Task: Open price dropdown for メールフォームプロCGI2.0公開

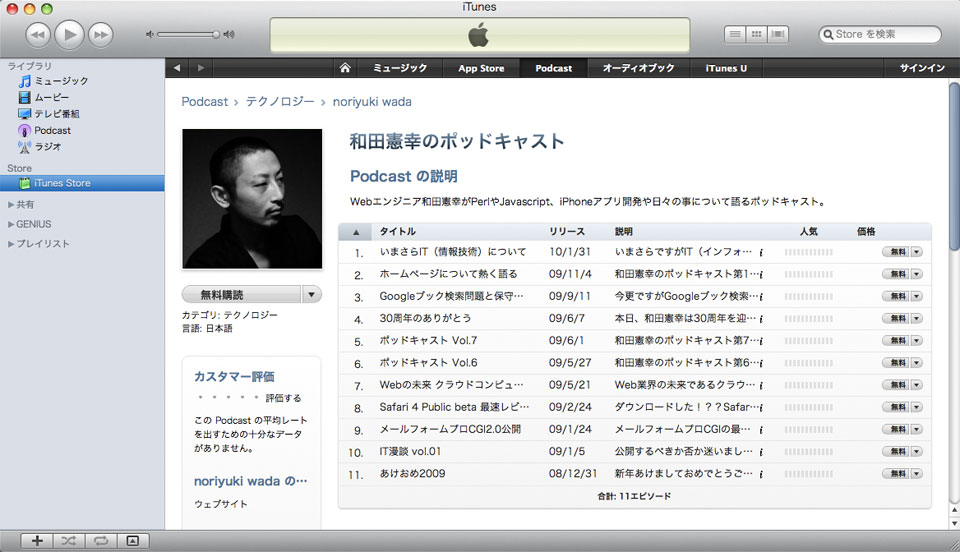Action: click(917, 430)
